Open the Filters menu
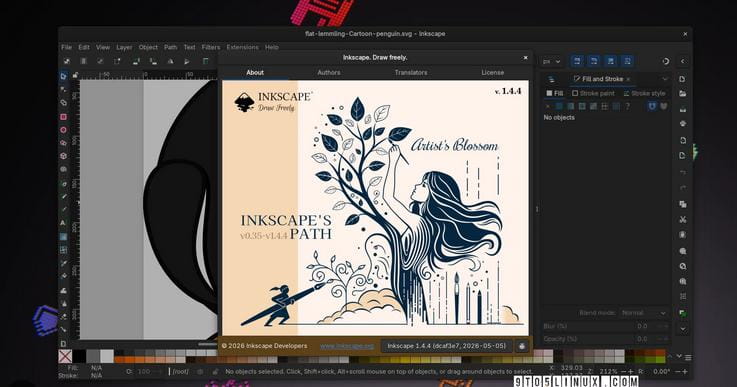This screenshot has height=387, width=737. [x=211, y=47]
